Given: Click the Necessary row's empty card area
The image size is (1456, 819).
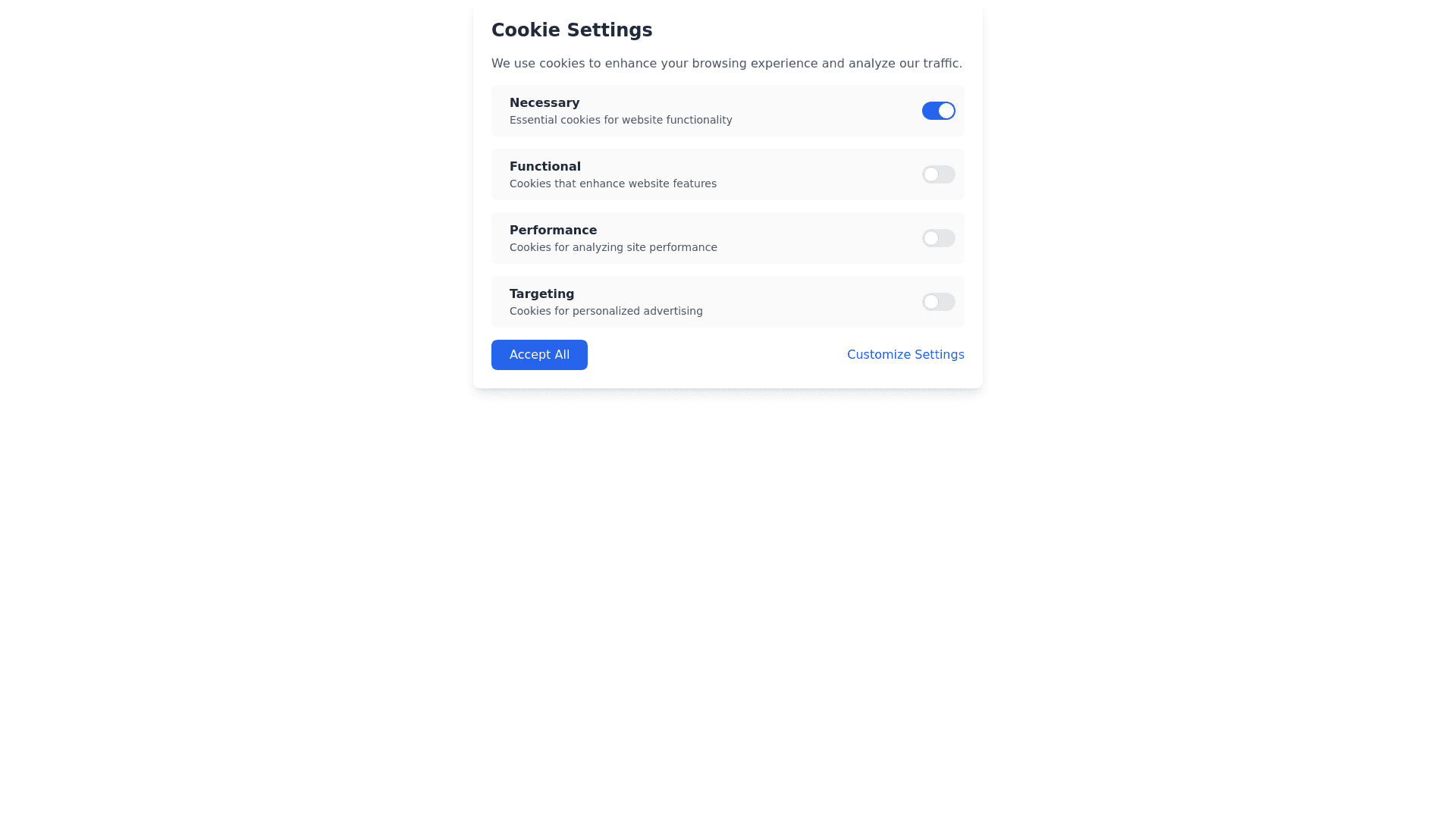Looking at the screenshot, I should coord(827,111).
